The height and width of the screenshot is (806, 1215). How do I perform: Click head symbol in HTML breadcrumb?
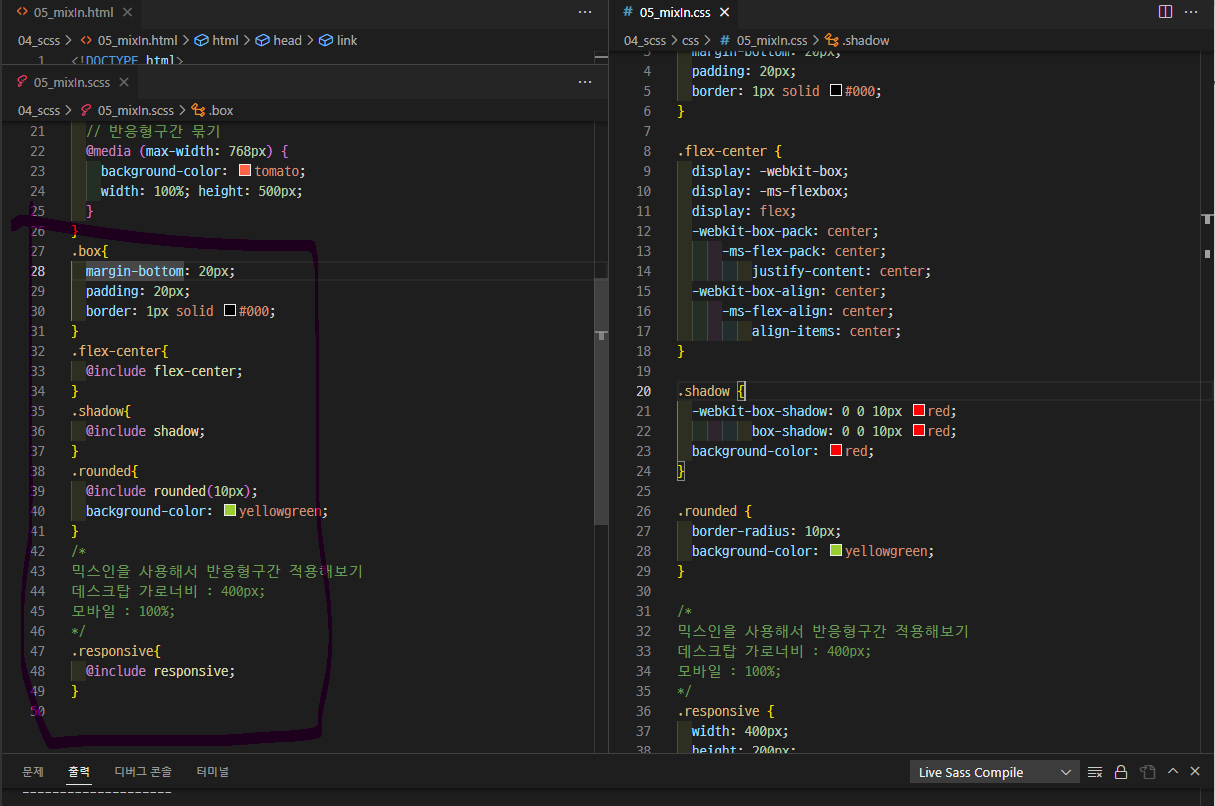(x=279, y=41)
